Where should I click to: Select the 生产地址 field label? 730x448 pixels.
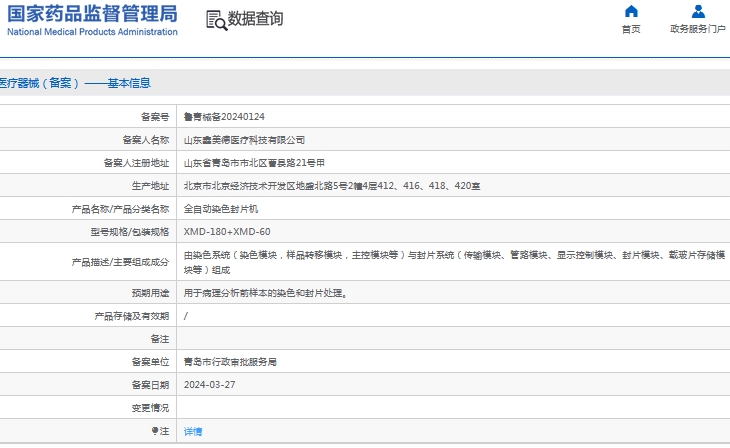[x=150, y=186]
